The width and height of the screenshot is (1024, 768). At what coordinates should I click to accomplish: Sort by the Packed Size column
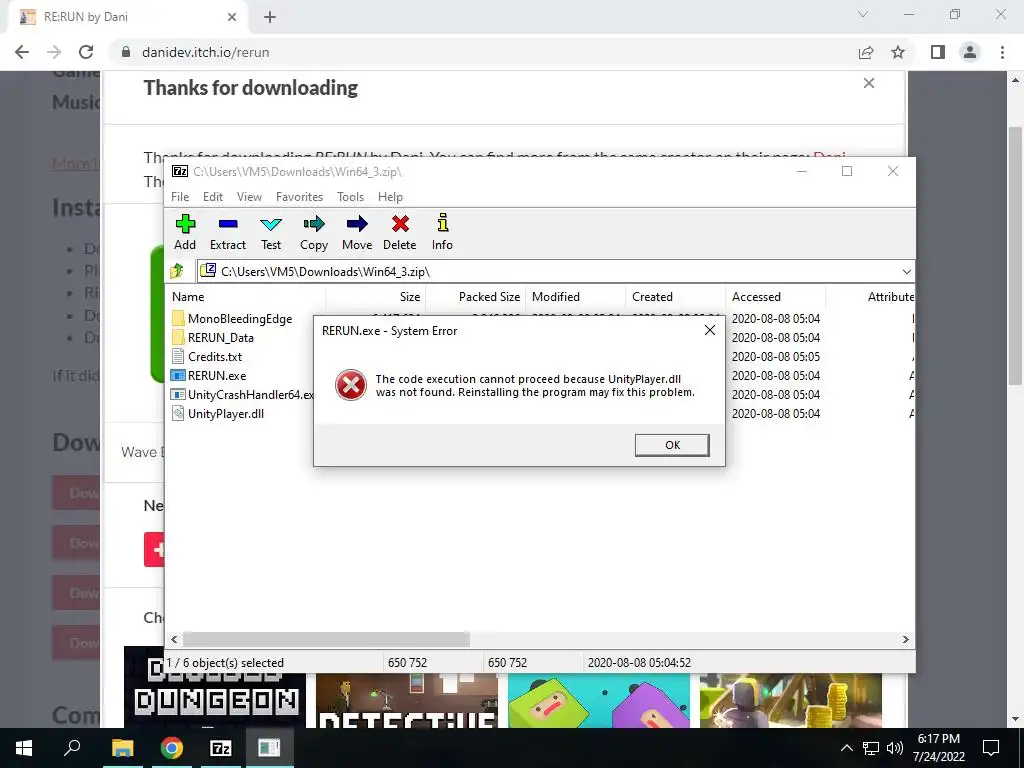(x=475, y=296)
